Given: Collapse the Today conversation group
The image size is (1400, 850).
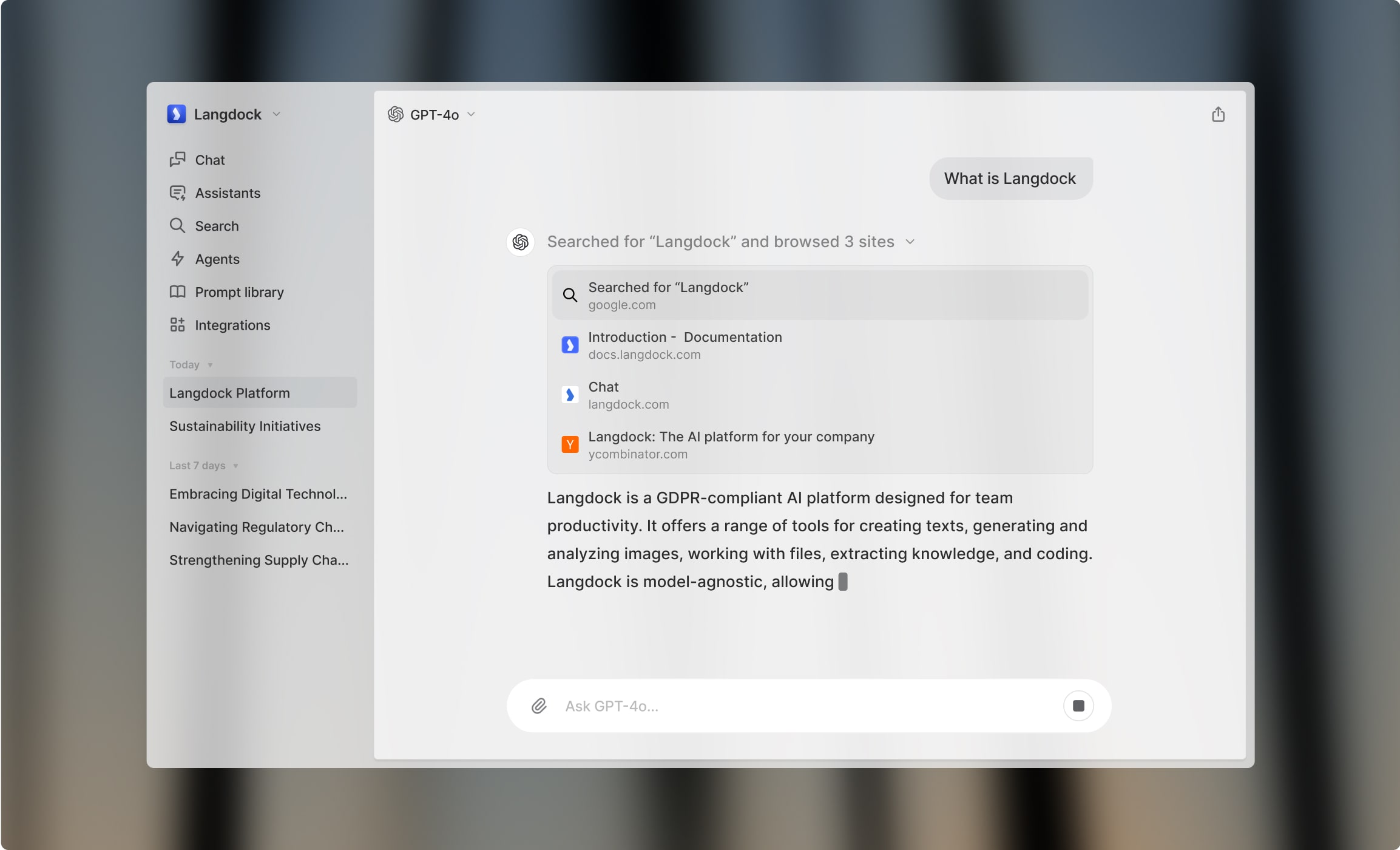Looking at the screenshot, I should 210,365.
